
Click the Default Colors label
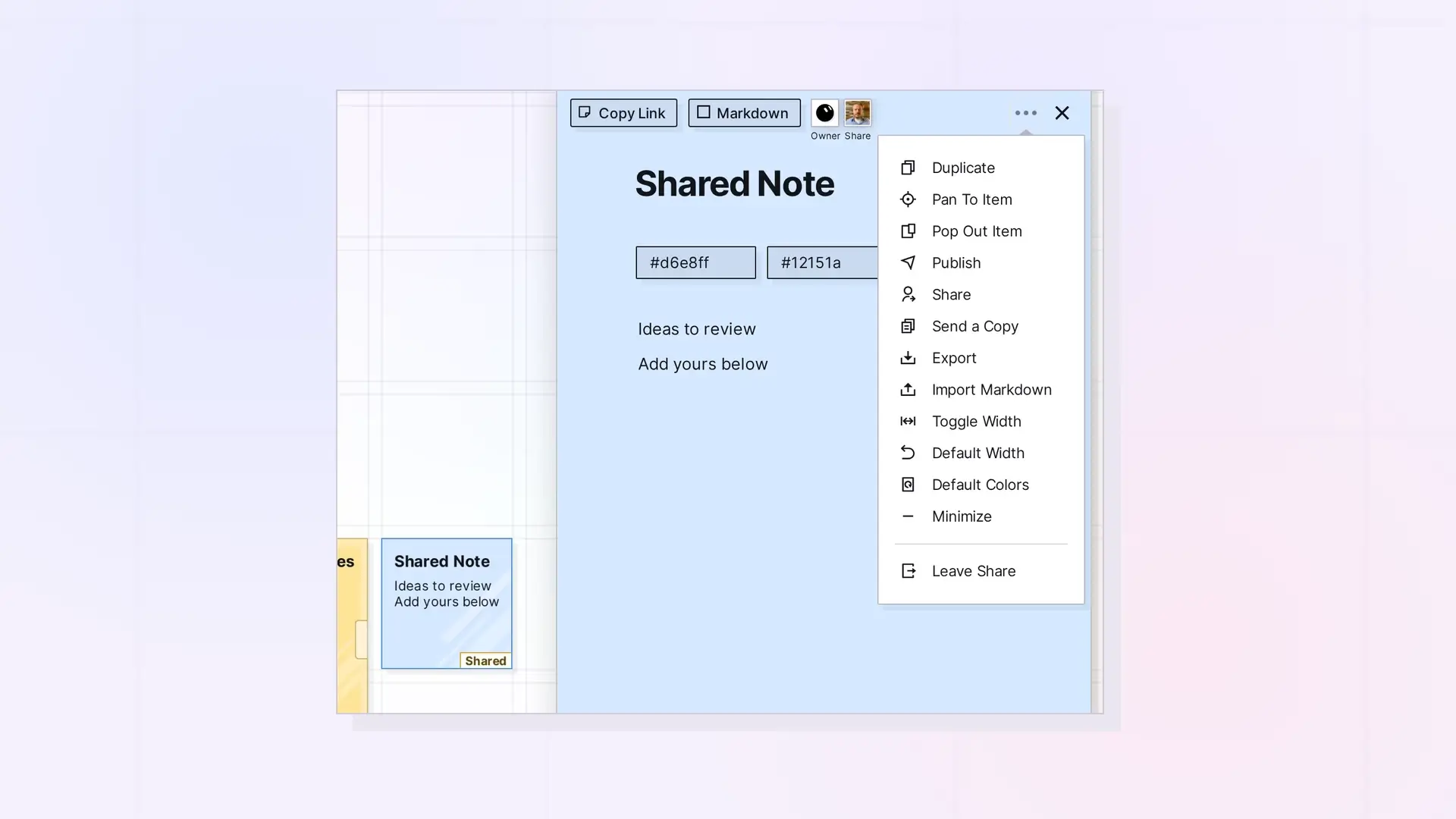pos(981,485)
